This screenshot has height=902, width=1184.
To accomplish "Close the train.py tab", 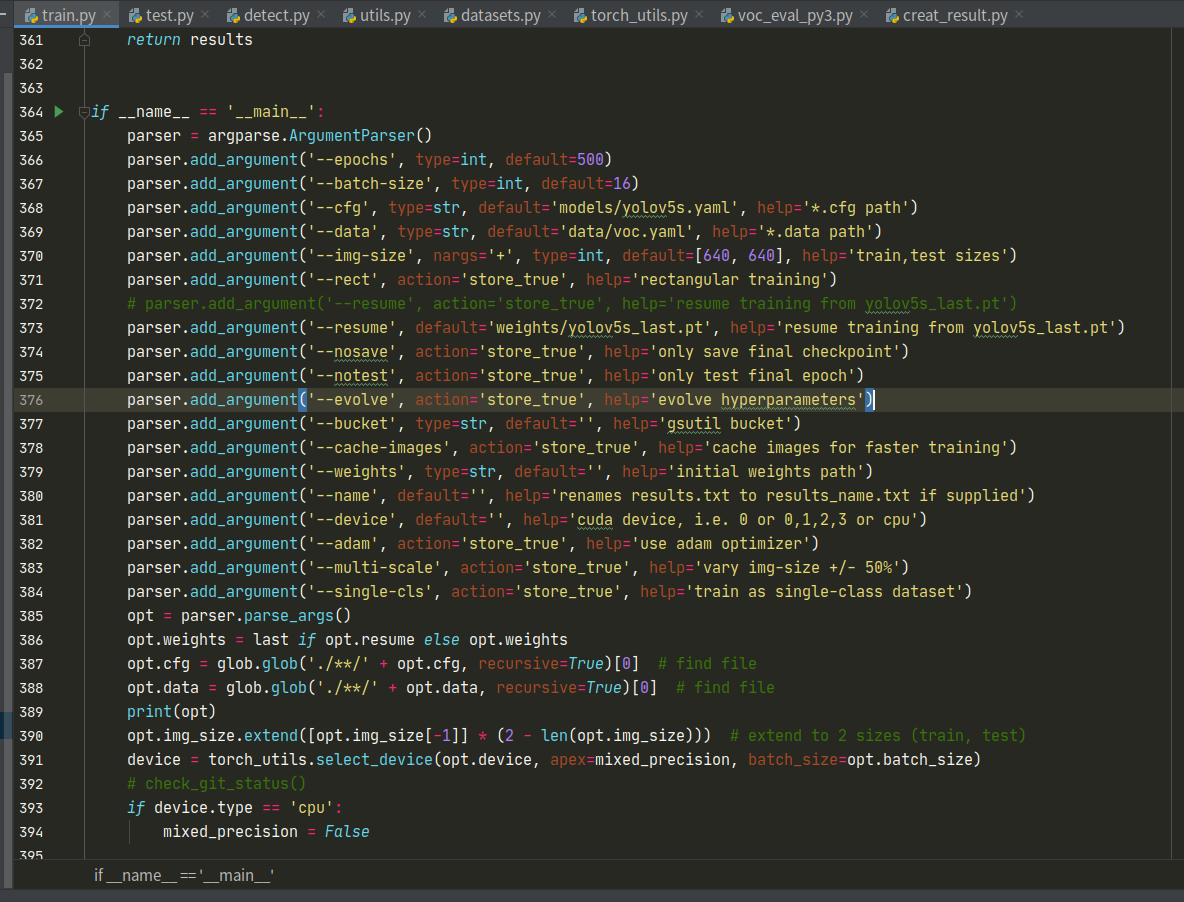I will (107, 14).
